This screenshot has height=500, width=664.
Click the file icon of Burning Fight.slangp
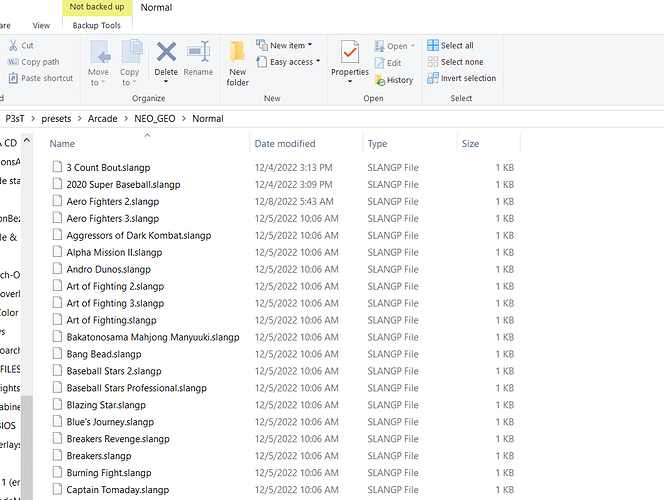click(x=57, y=472)
